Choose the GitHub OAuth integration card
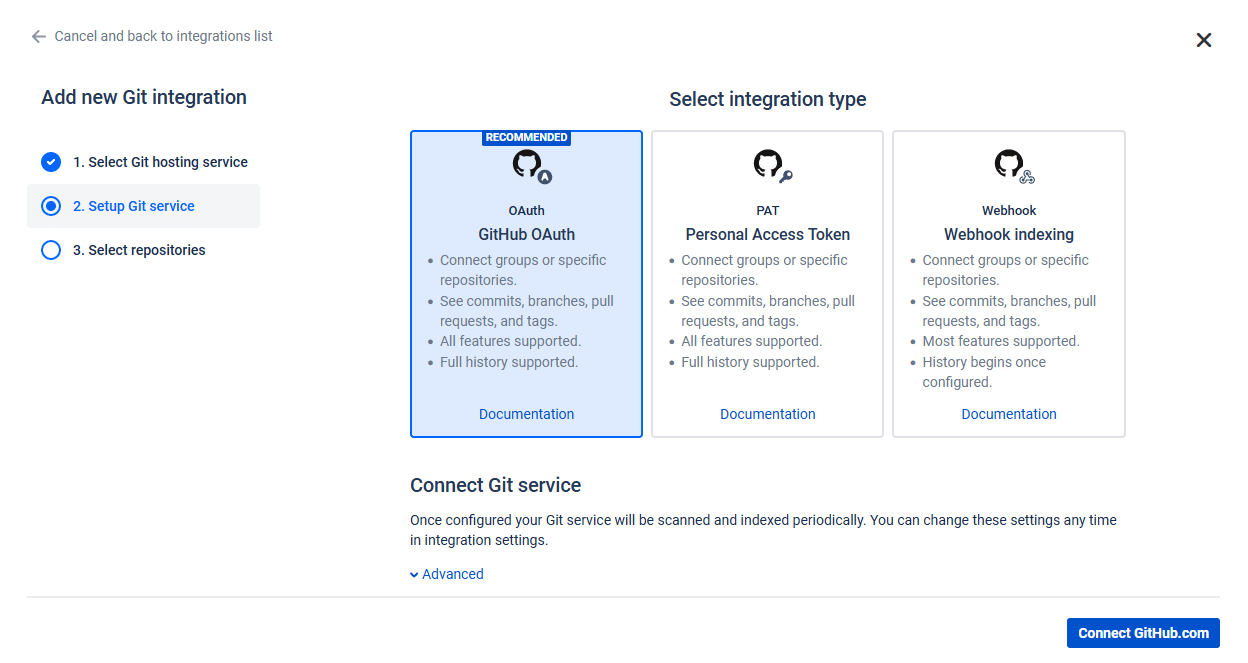This screenshot has width=1248, height=663. pyautogui.click(x=526, y=284)
